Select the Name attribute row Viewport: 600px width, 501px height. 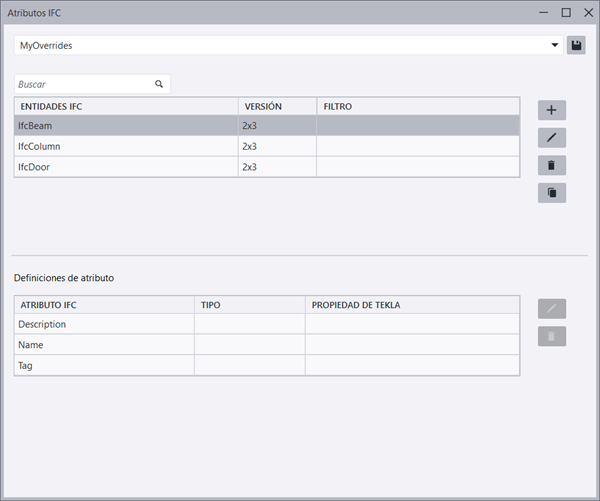(267, 345)
